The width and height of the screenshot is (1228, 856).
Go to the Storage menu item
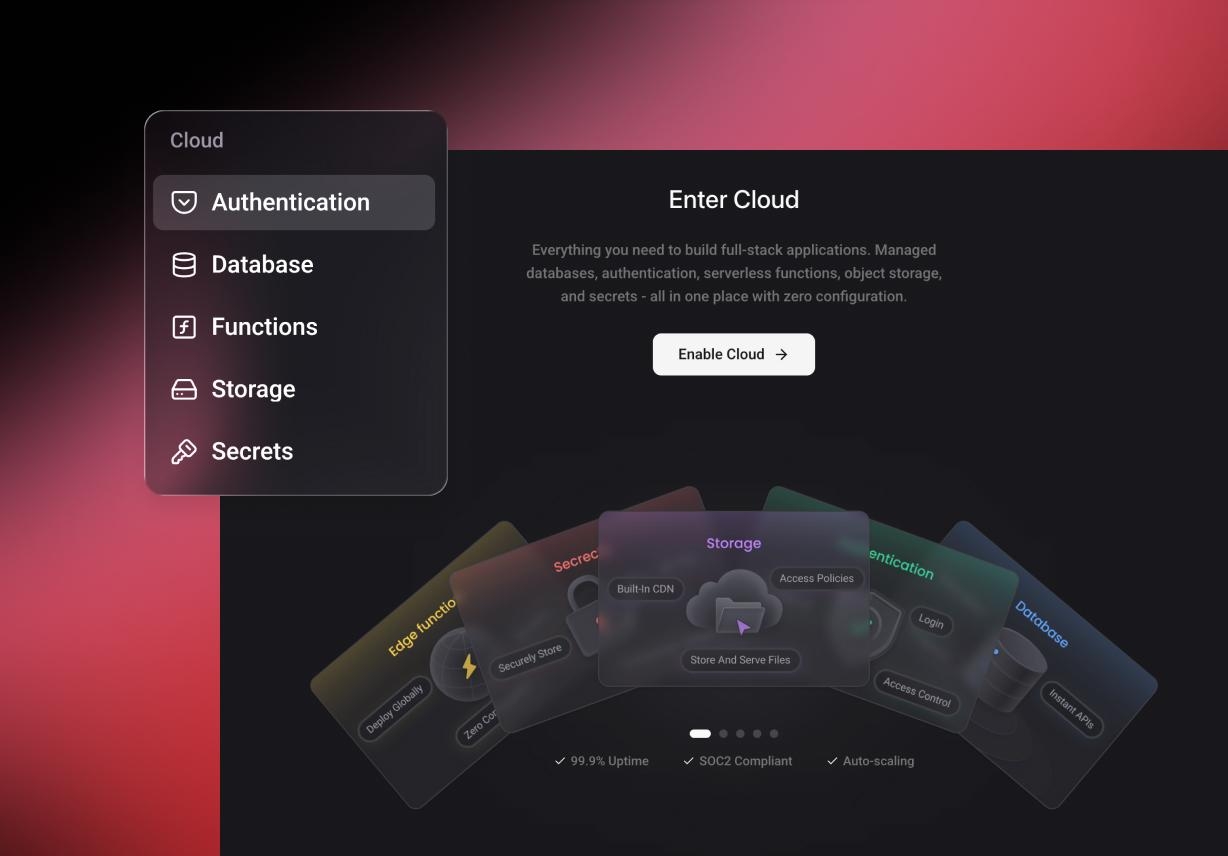pyautogui.click(x=294, y=389)
